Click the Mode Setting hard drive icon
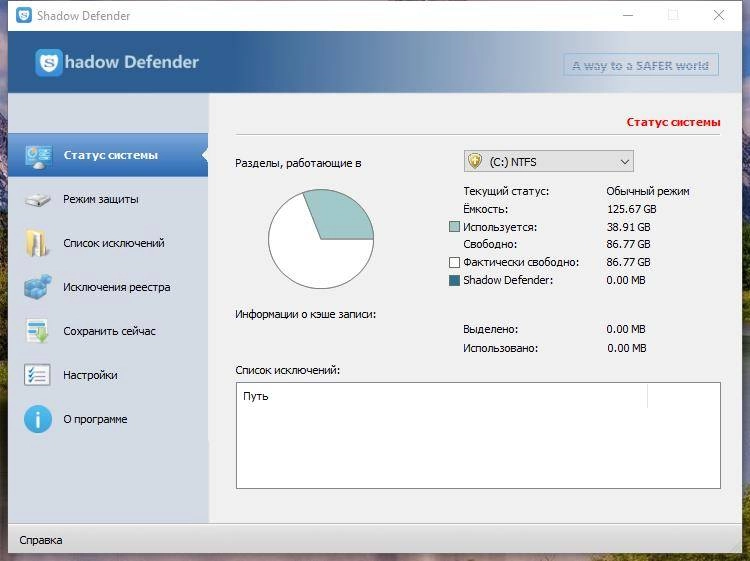Viewport: 750px width, 561px height. click(x=37, y=199)
